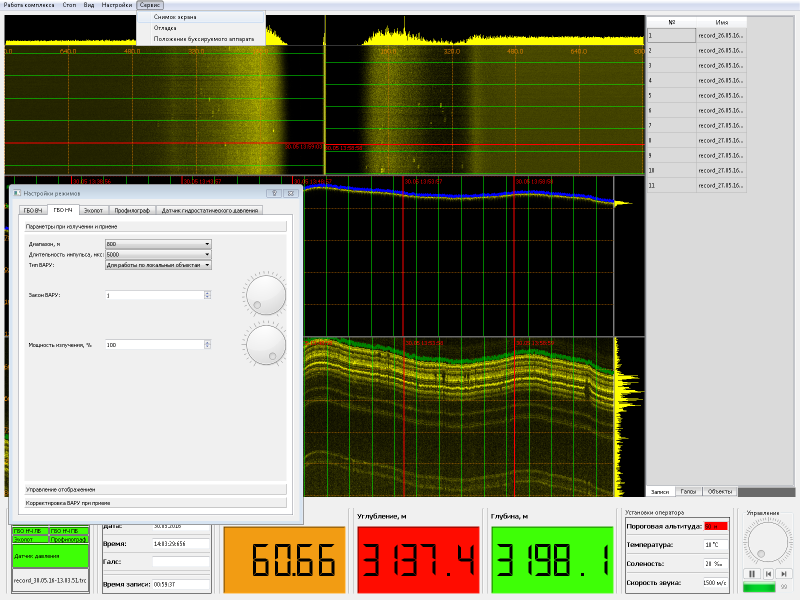Skip to previous record in Управление panel

(x=768, y=573)
